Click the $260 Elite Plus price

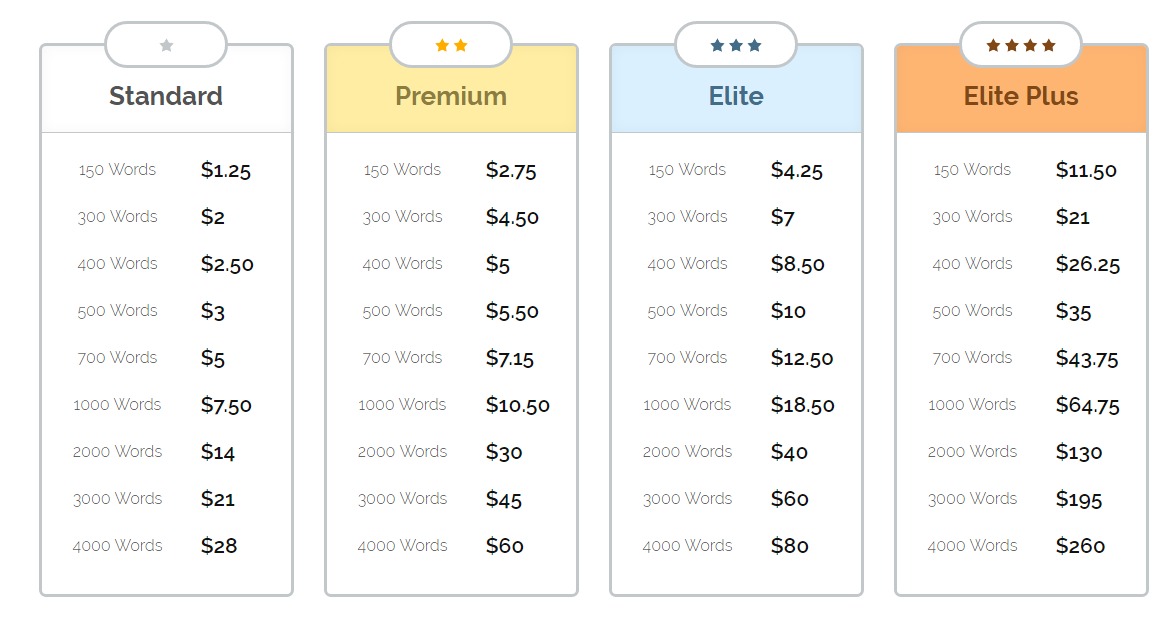pos(1080,546)
